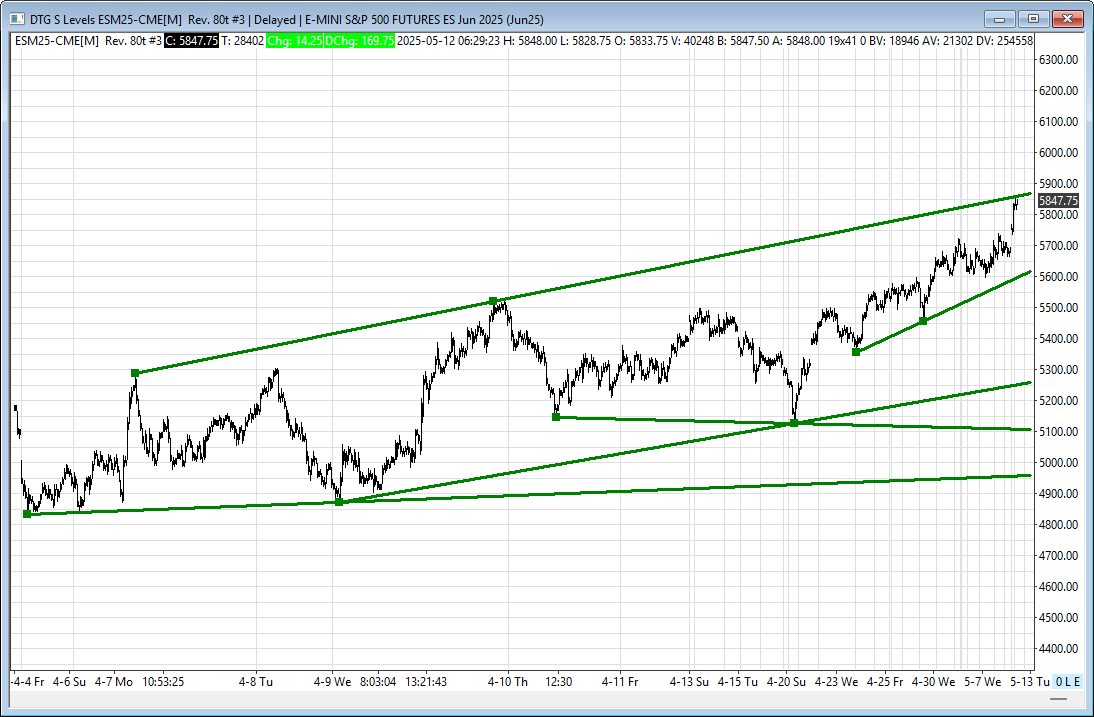Click the 'T: 28402' header value

pyautogui.click(x=243, y=41)
